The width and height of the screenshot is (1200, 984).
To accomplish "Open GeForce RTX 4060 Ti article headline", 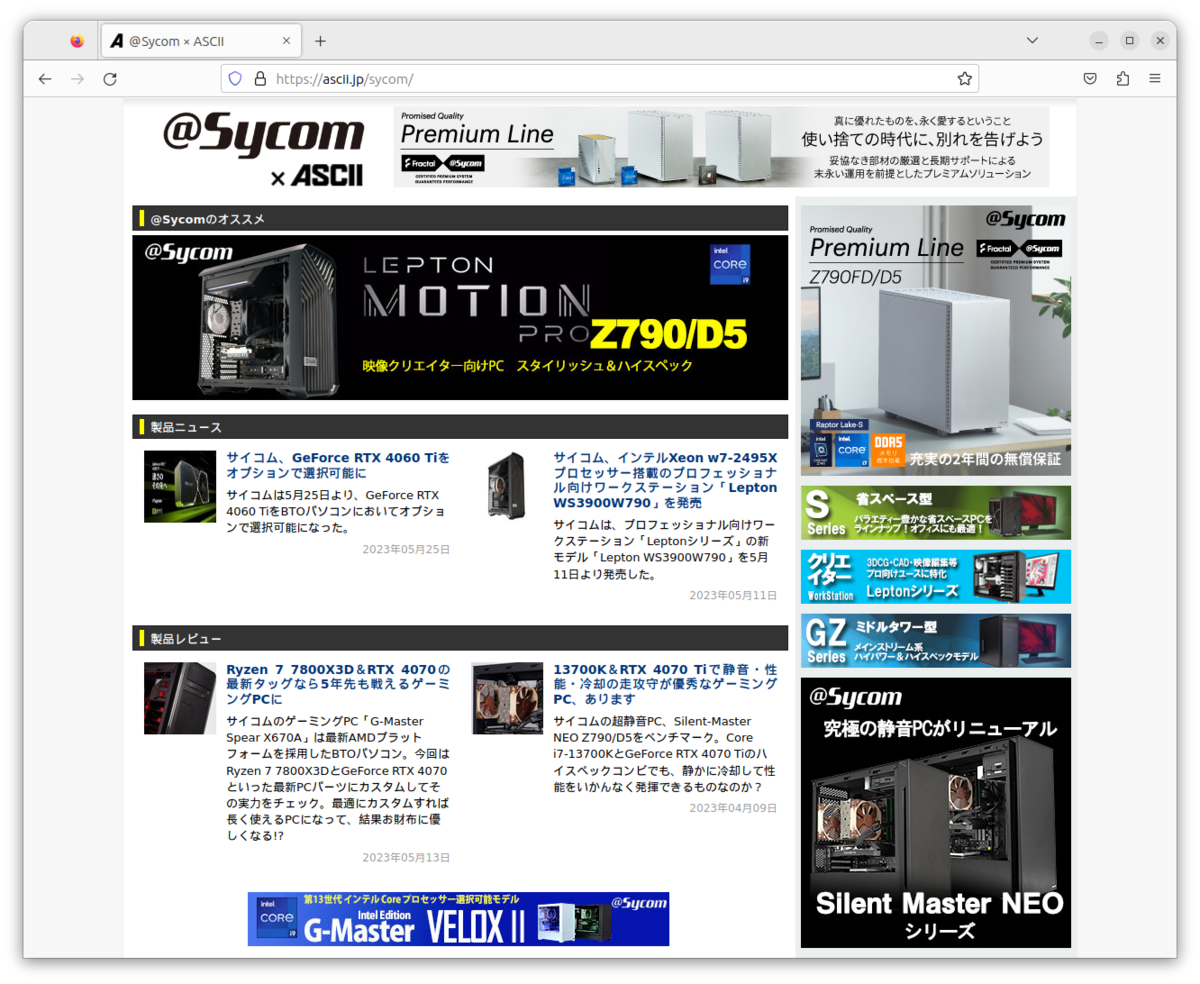I will [338, 465].
